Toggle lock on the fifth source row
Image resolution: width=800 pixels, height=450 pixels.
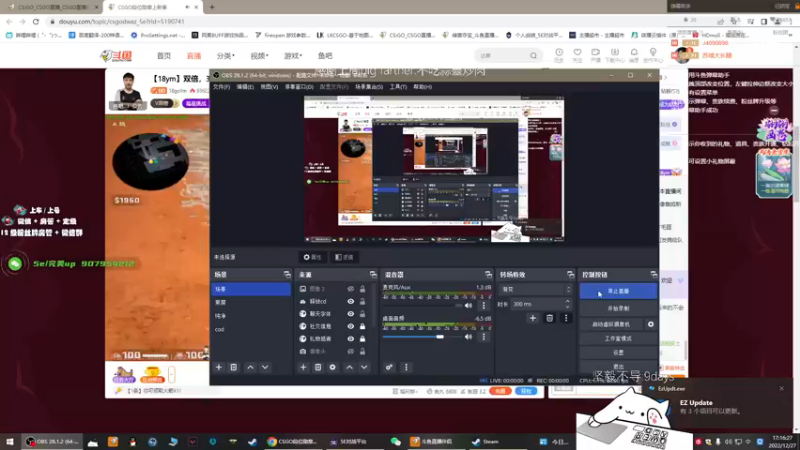[x=362, y=339]
